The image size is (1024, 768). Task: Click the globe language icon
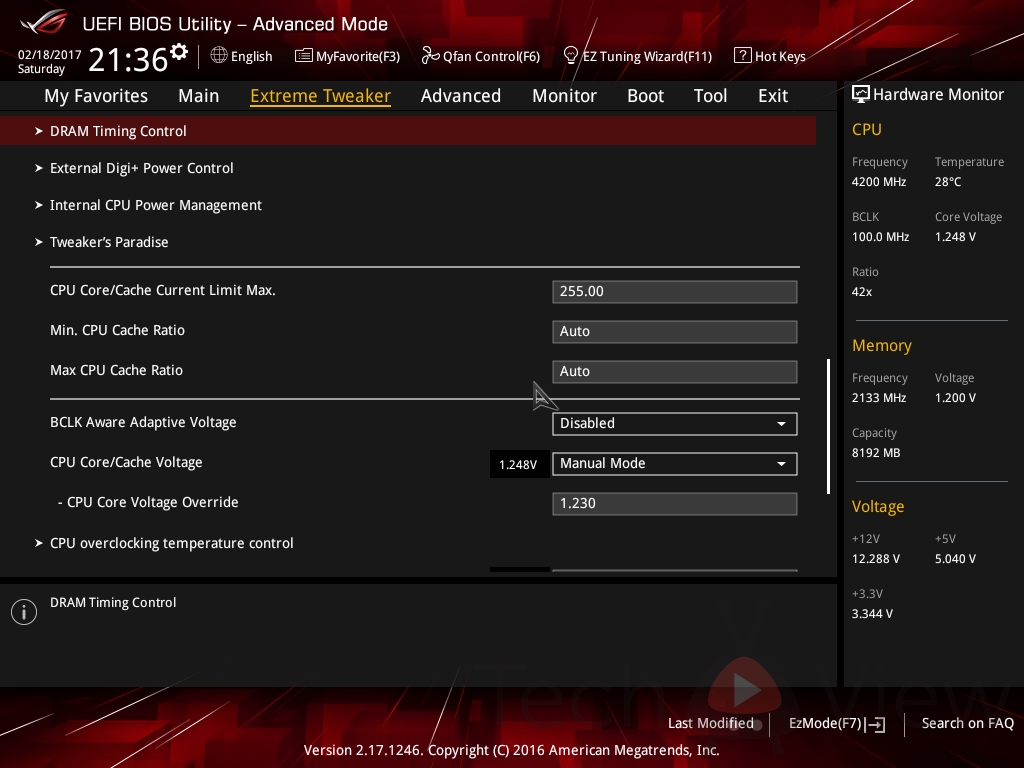click(219, 56)
